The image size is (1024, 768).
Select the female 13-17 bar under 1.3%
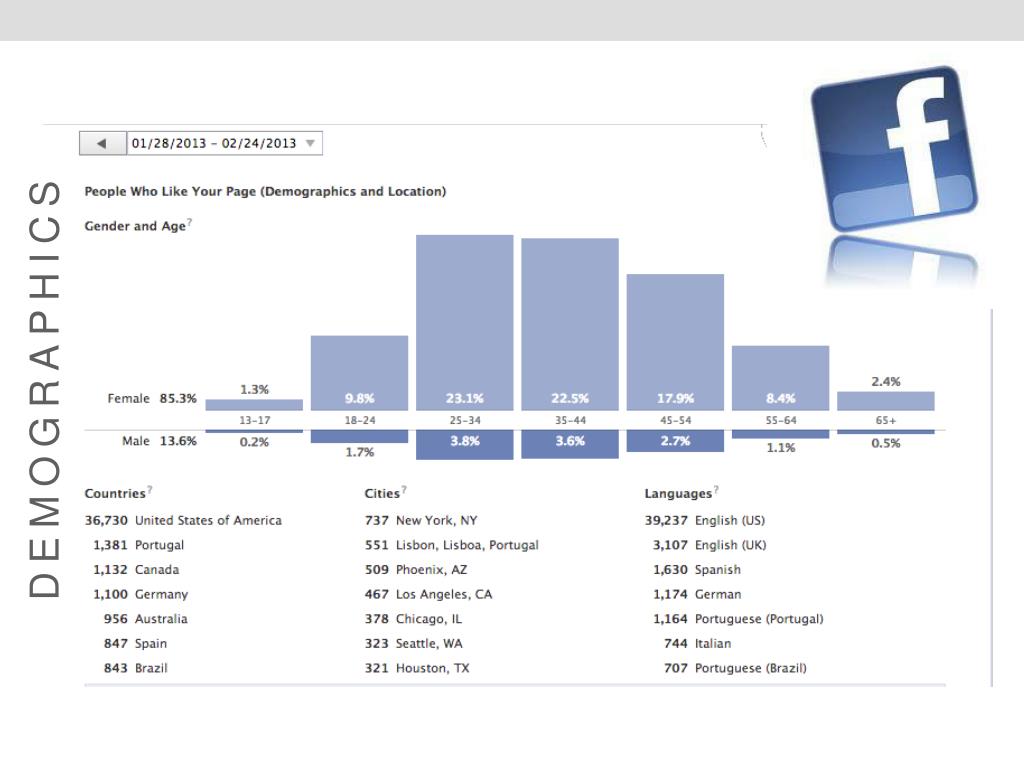click(x=254, y=405)
